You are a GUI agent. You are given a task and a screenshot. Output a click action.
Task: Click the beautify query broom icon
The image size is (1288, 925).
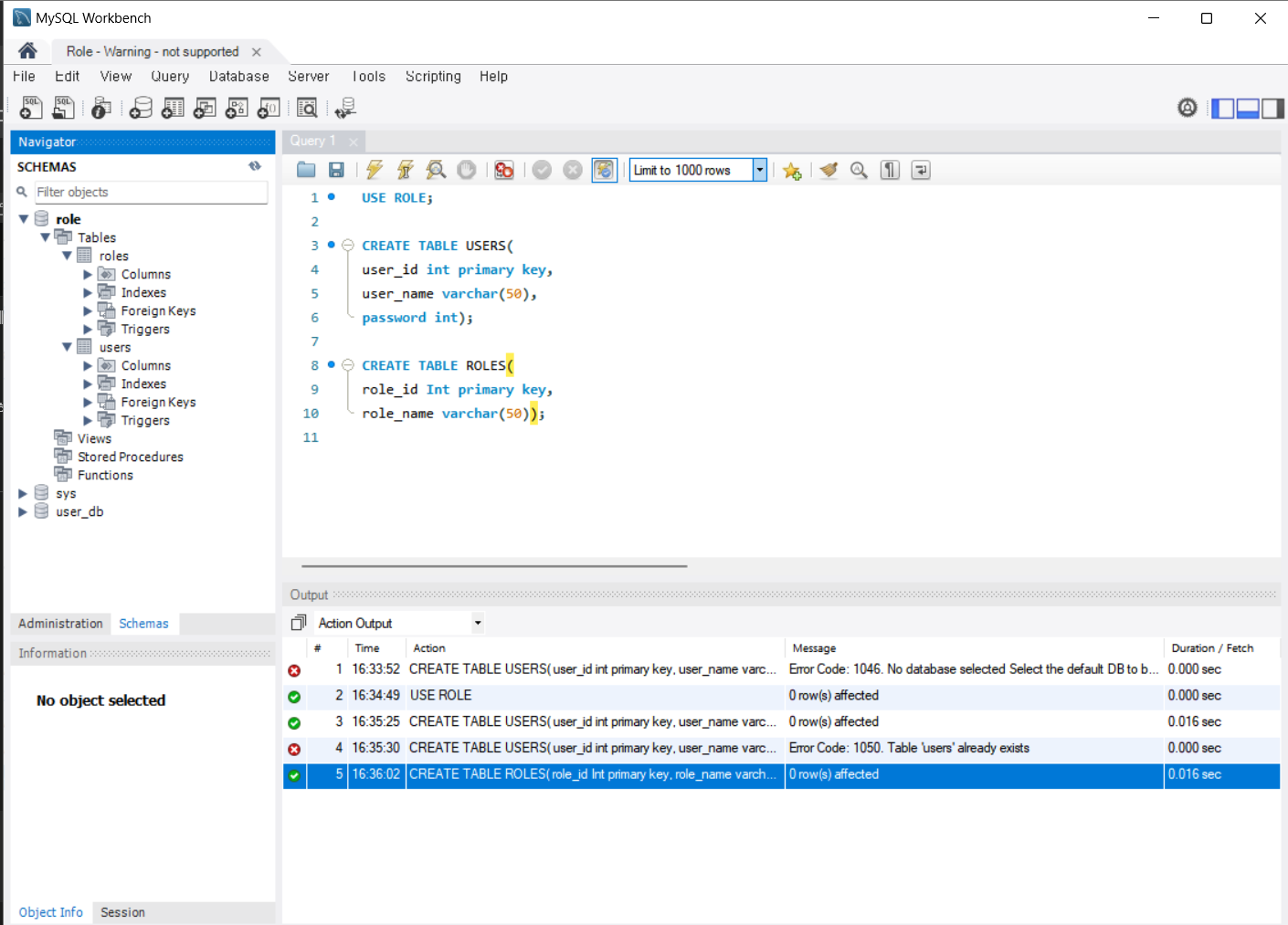(x=829, y=170)
